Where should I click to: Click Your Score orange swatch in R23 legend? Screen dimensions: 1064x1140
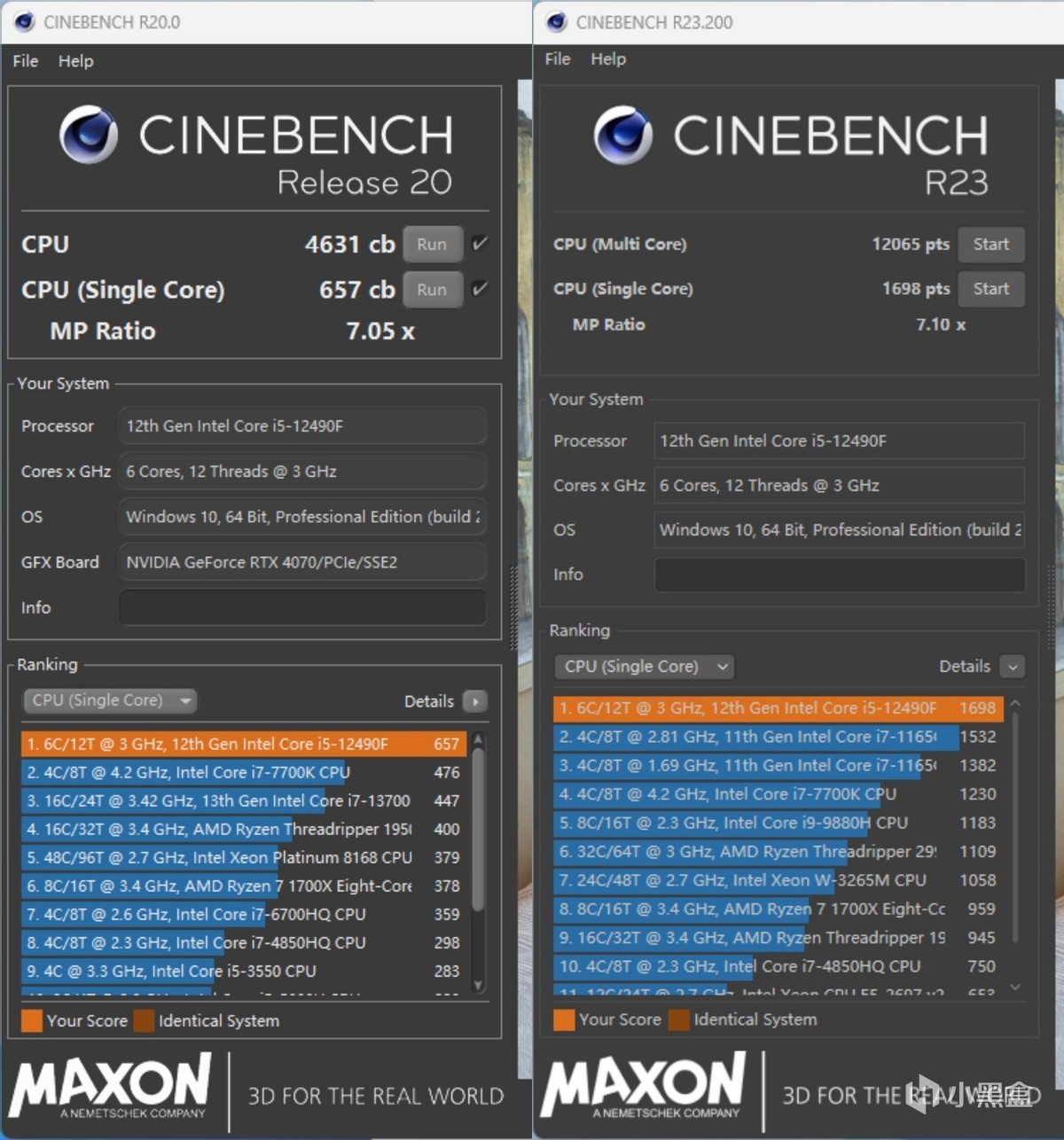pos(564,1020)
